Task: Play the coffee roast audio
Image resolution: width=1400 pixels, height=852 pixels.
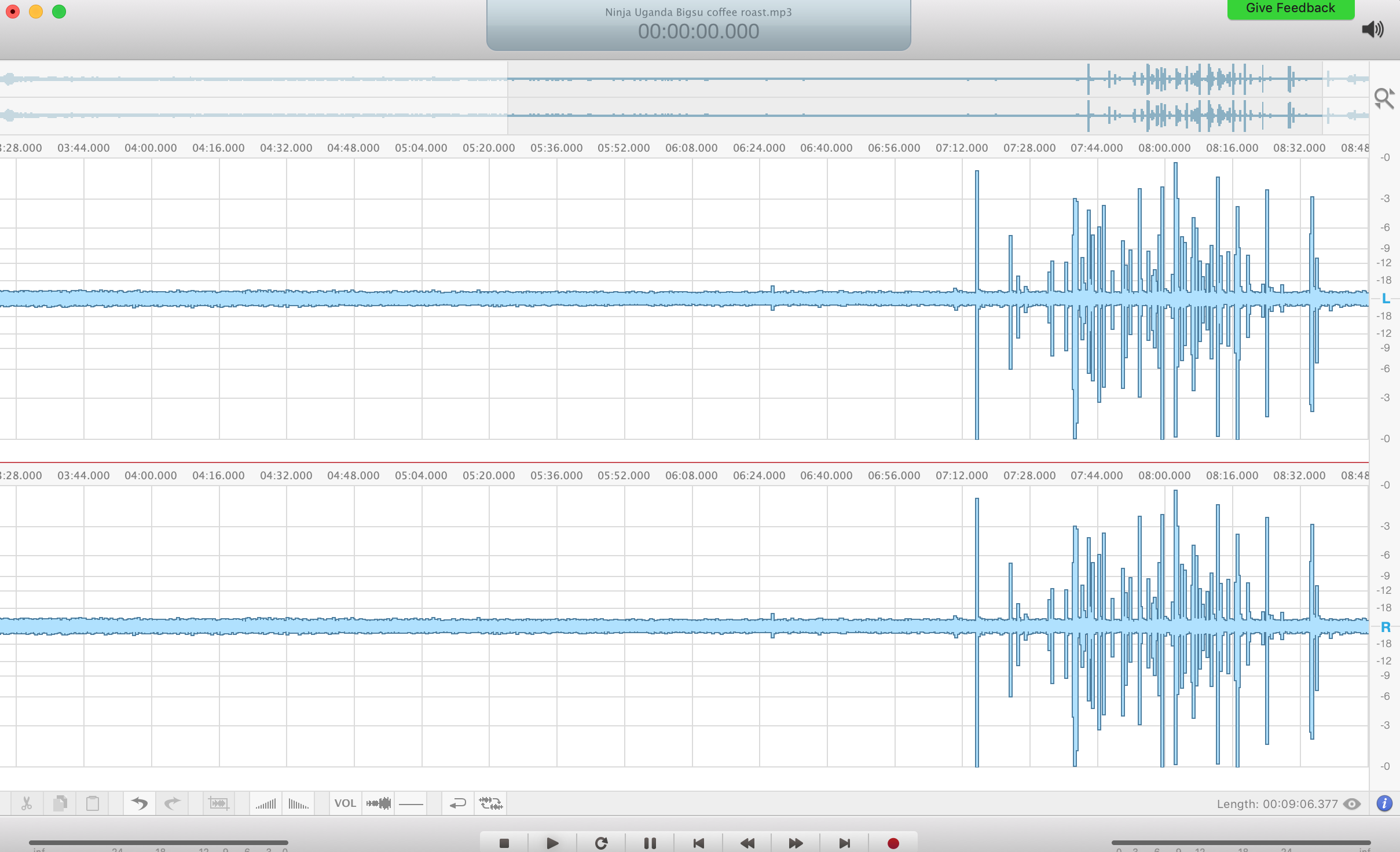Action: click(x=552, y=843)
